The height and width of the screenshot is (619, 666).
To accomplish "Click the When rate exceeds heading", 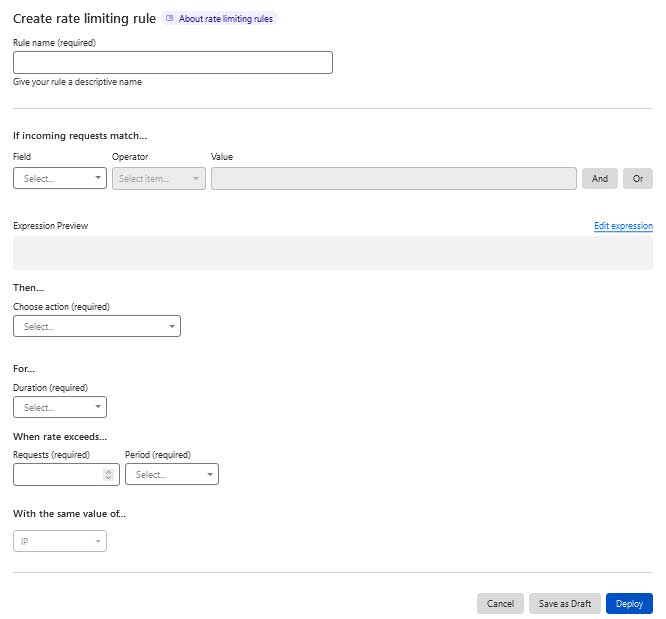I will 60,436.
